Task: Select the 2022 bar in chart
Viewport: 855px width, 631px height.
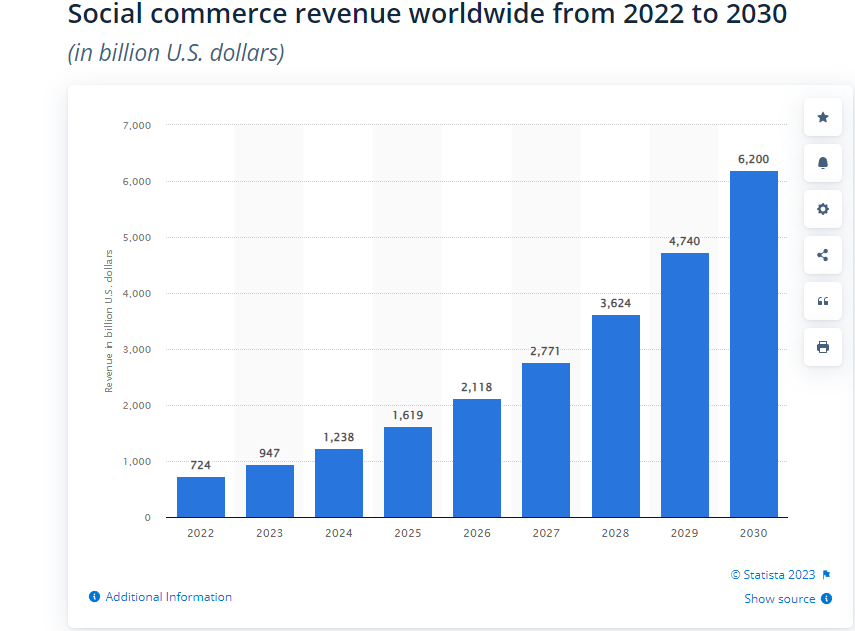Action: [201, 497]
